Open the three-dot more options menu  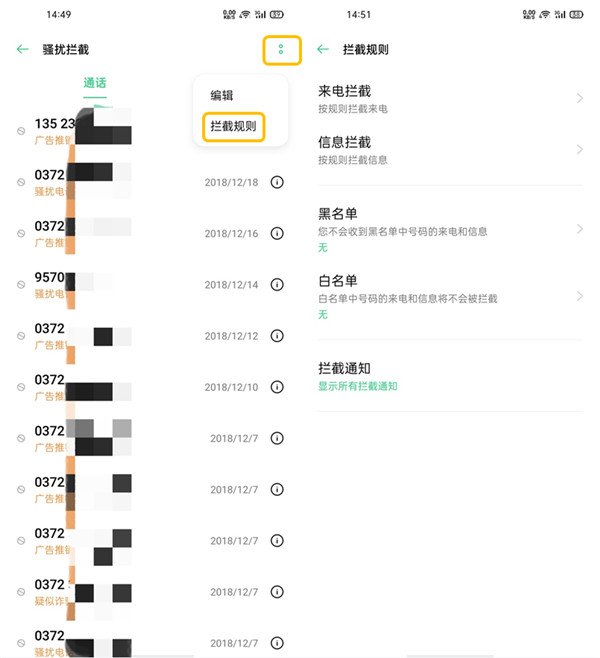(x=281, y=49)
